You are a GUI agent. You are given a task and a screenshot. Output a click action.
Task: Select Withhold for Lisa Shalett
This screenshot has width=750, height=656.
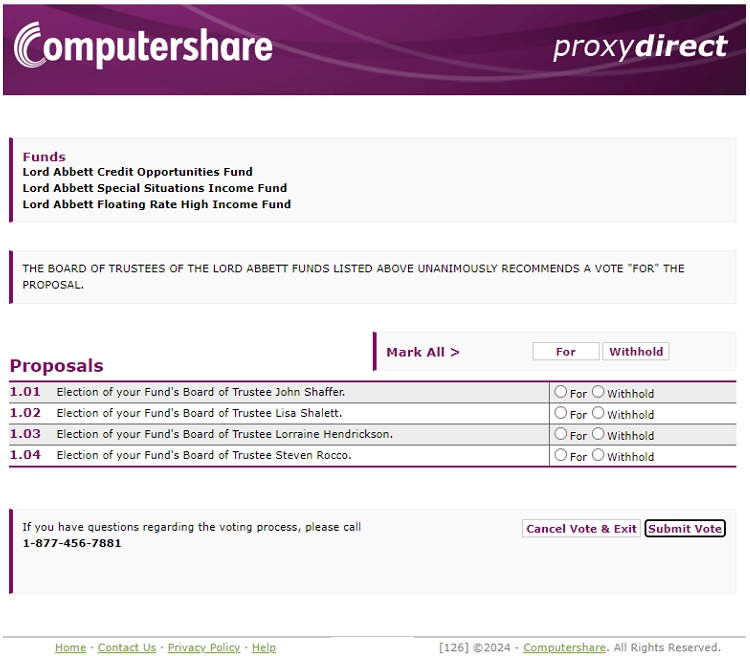(598, 414)
